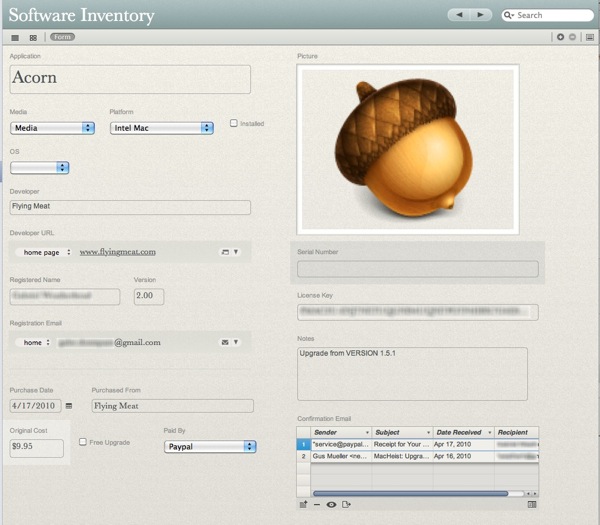
Task: Open search options magnifier dropdown
Action: 509,15
